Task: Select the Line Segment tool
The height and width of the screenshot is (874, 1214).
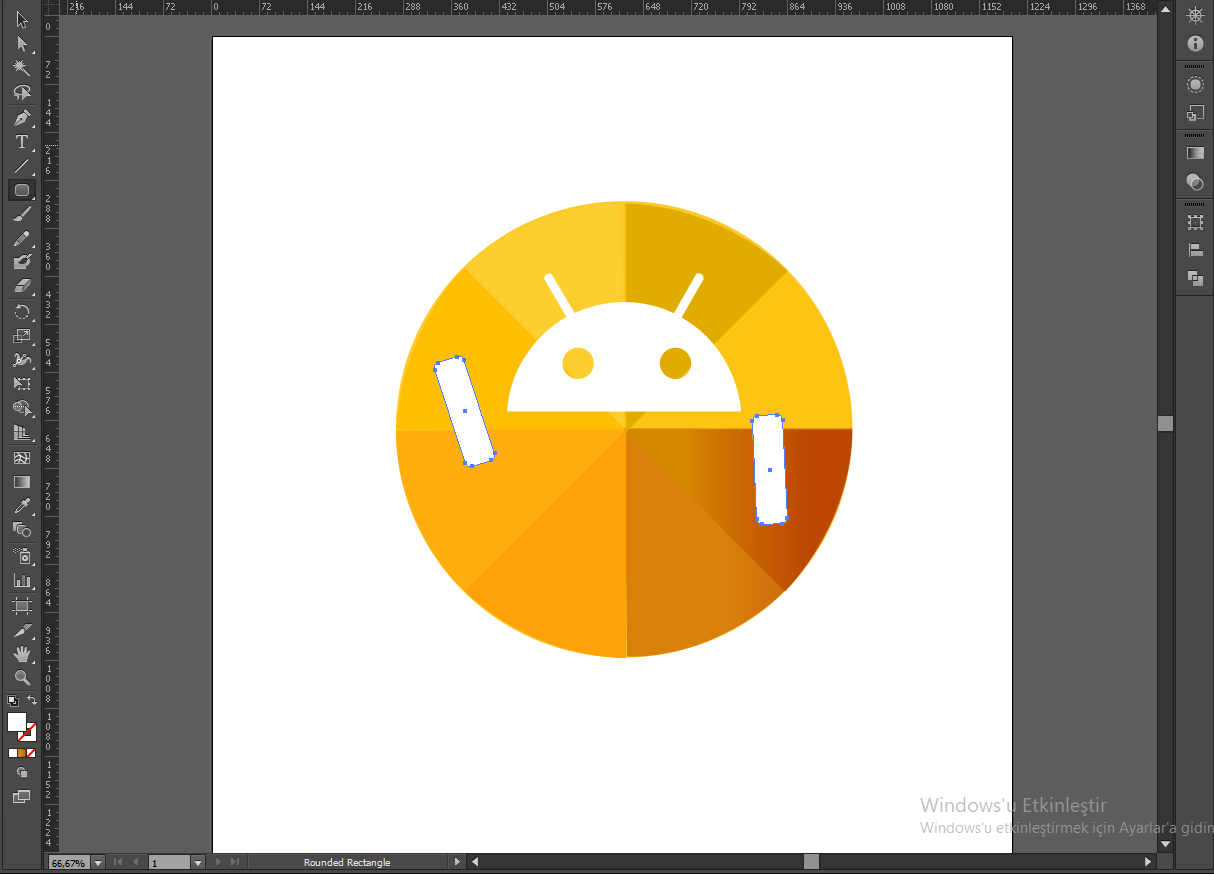Action: click(x=21, y=166)
